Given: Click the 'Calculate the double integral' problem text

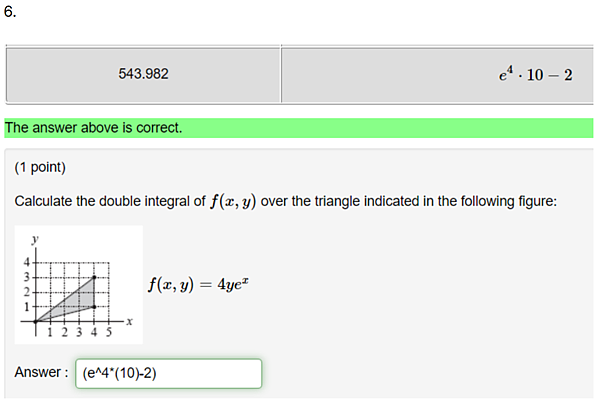Looking at the screenshot, I should point(285,201).
